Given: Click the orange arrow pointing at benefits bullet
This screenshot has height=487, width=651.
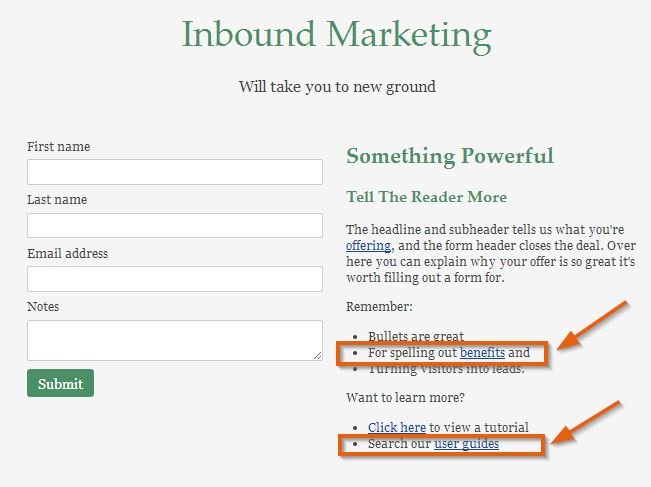Looking at the screenshot, I should 592,325.
